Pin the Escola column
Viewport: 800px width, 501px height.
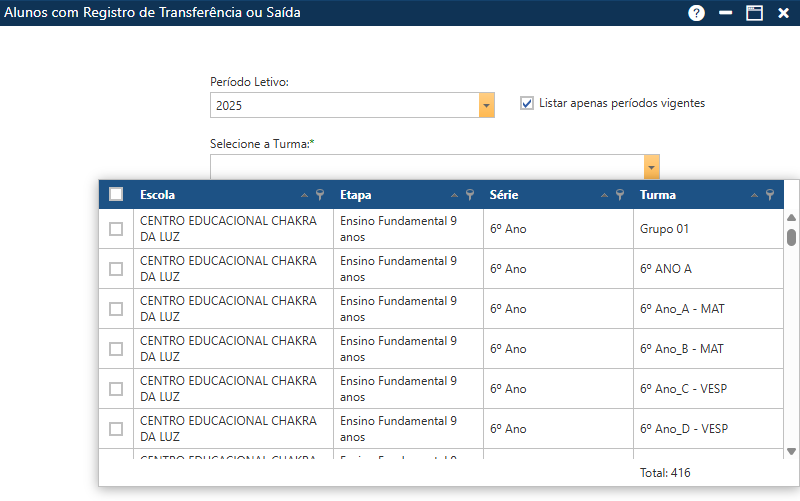tap(320, 195)
